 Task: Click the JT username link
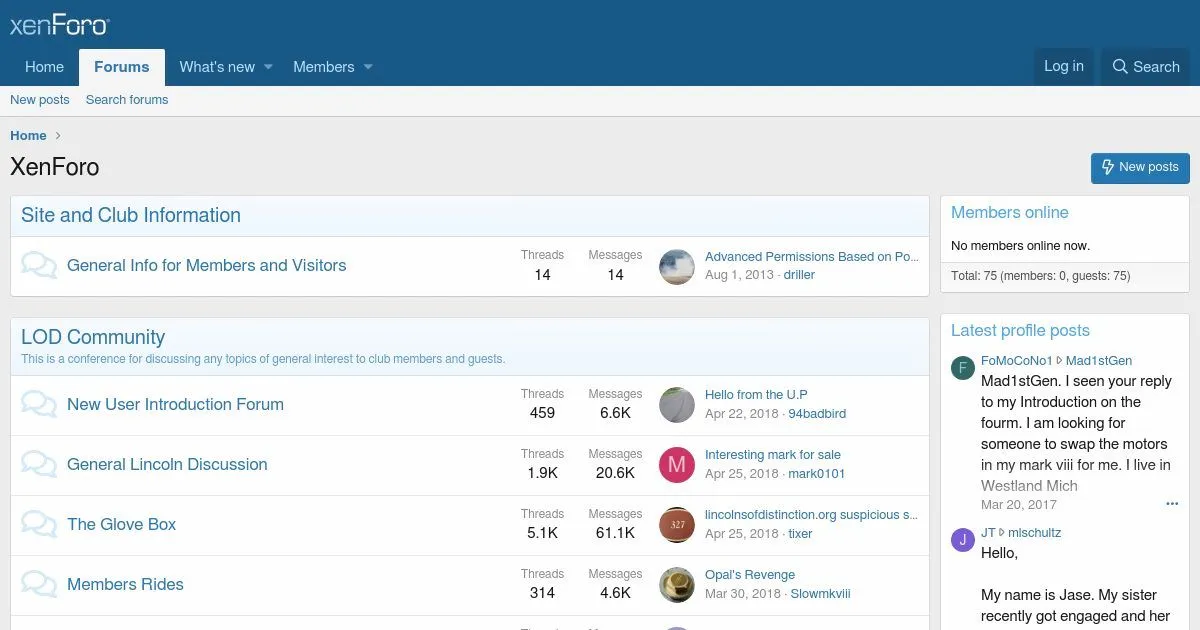point(988,534)
